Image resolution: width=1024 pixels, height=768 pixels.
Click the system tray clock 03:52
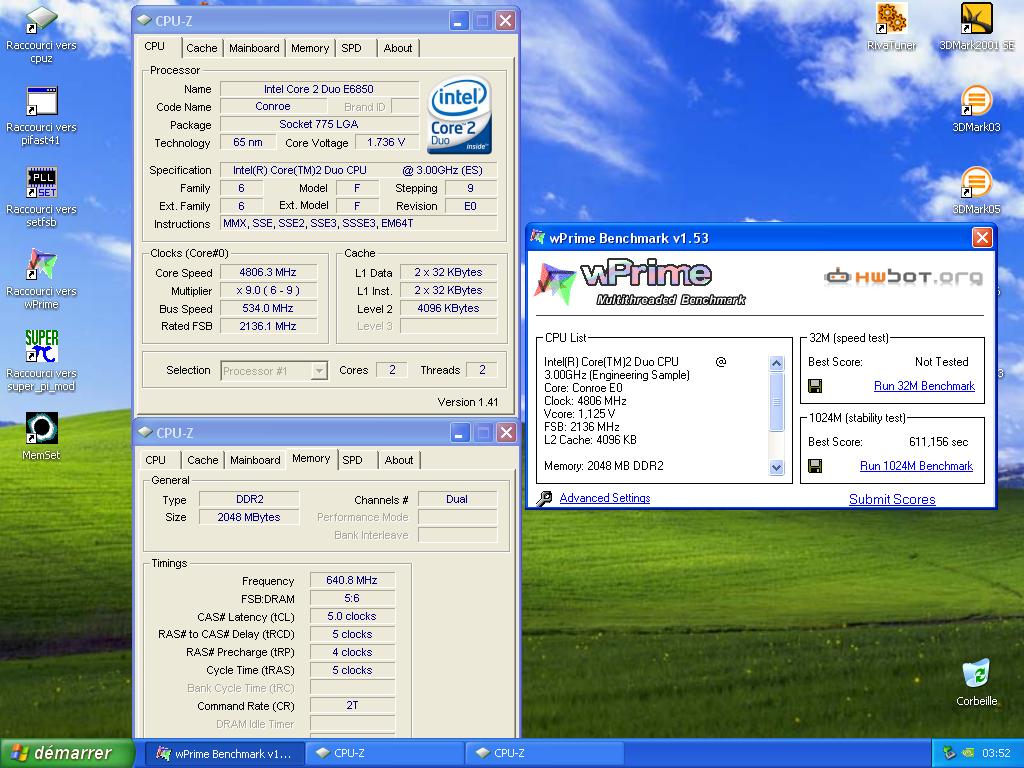point(995,754)
